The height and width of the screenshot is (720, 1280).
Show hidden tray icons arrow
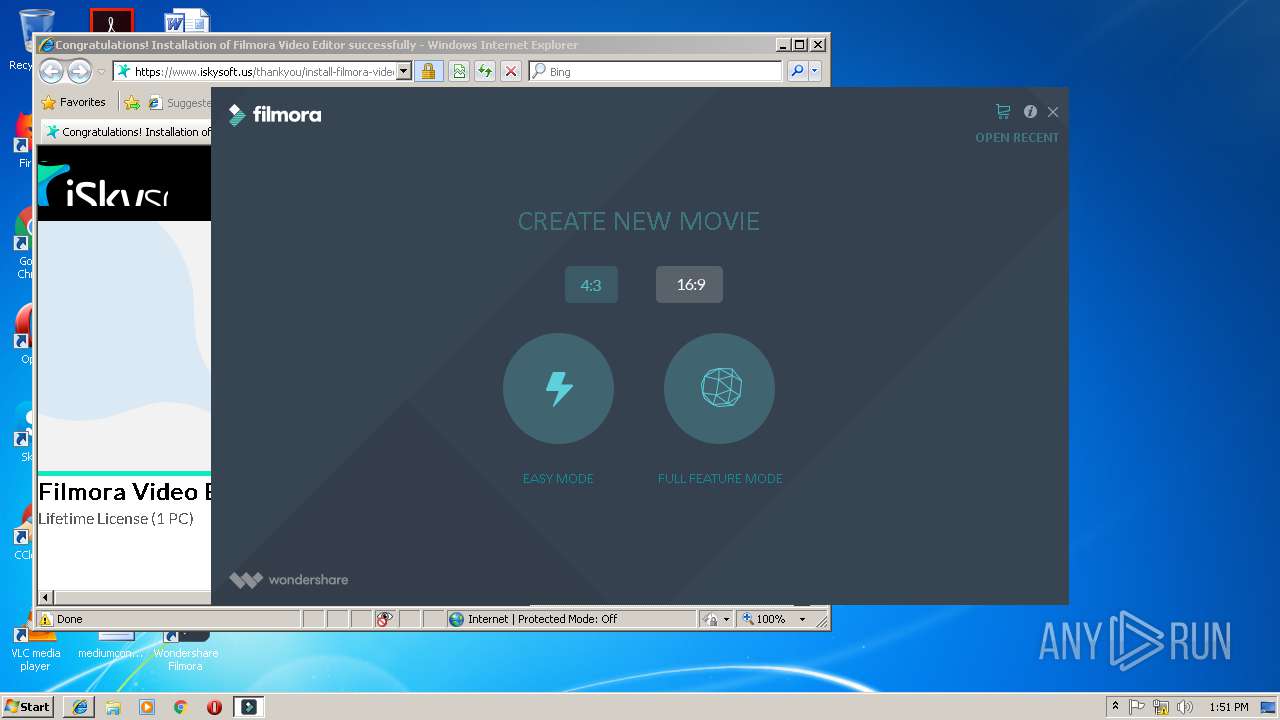1115,707
